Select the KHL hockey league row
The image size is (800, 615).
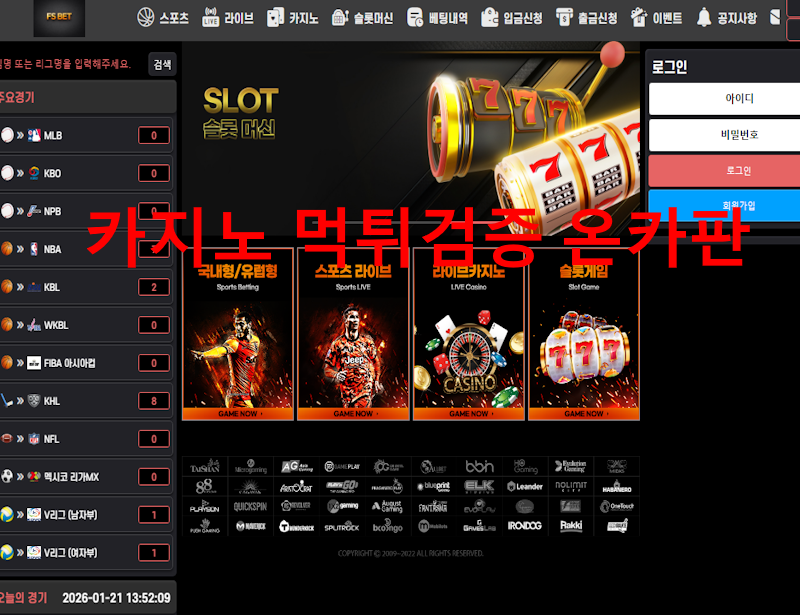[x=86, y=401]
